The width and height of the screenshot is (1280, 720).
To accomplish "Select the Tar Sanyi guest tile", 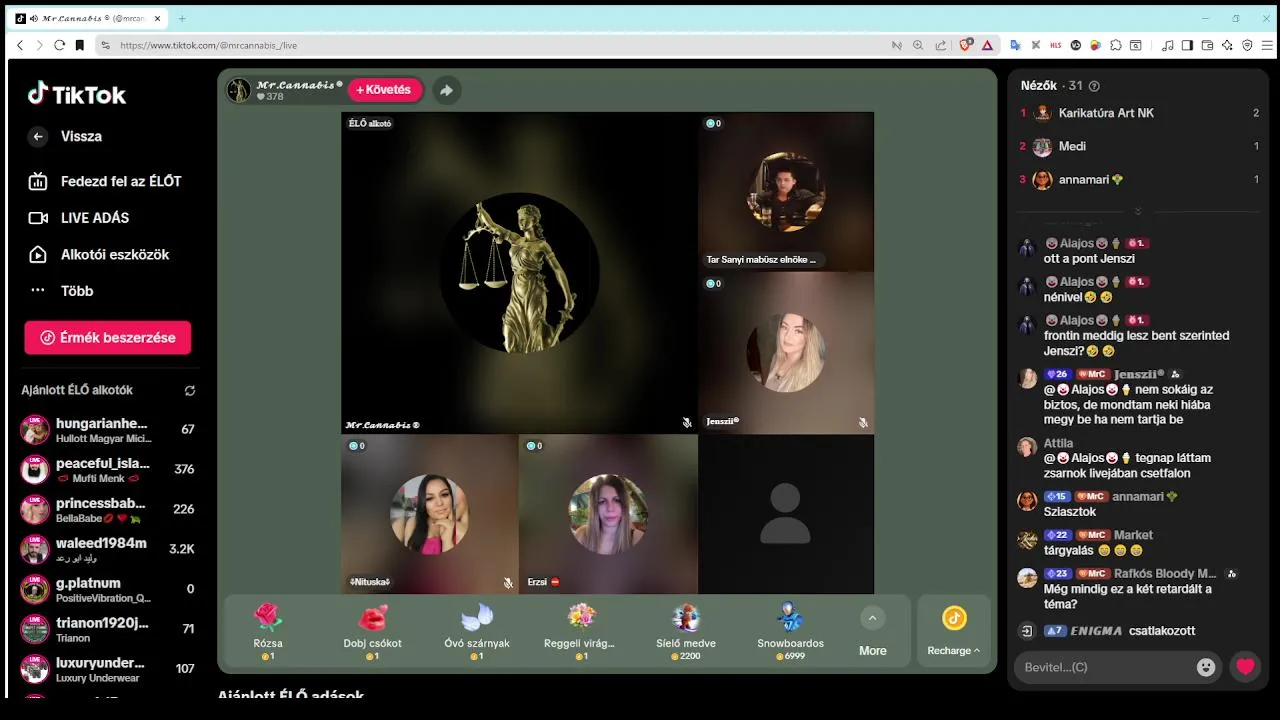I will (x=786, y=192).
